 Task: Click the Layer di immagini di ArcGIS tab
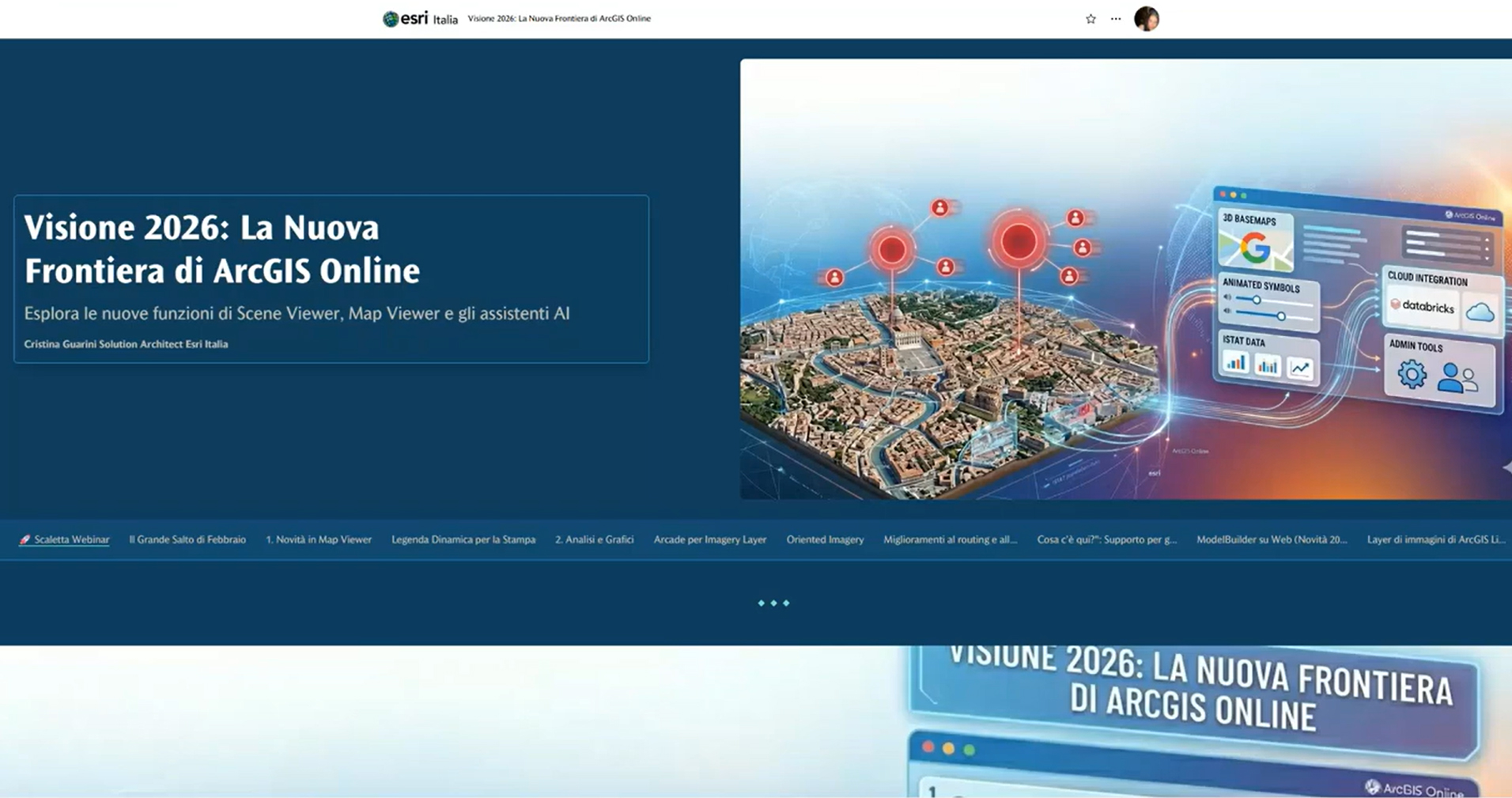point(1435,539)
